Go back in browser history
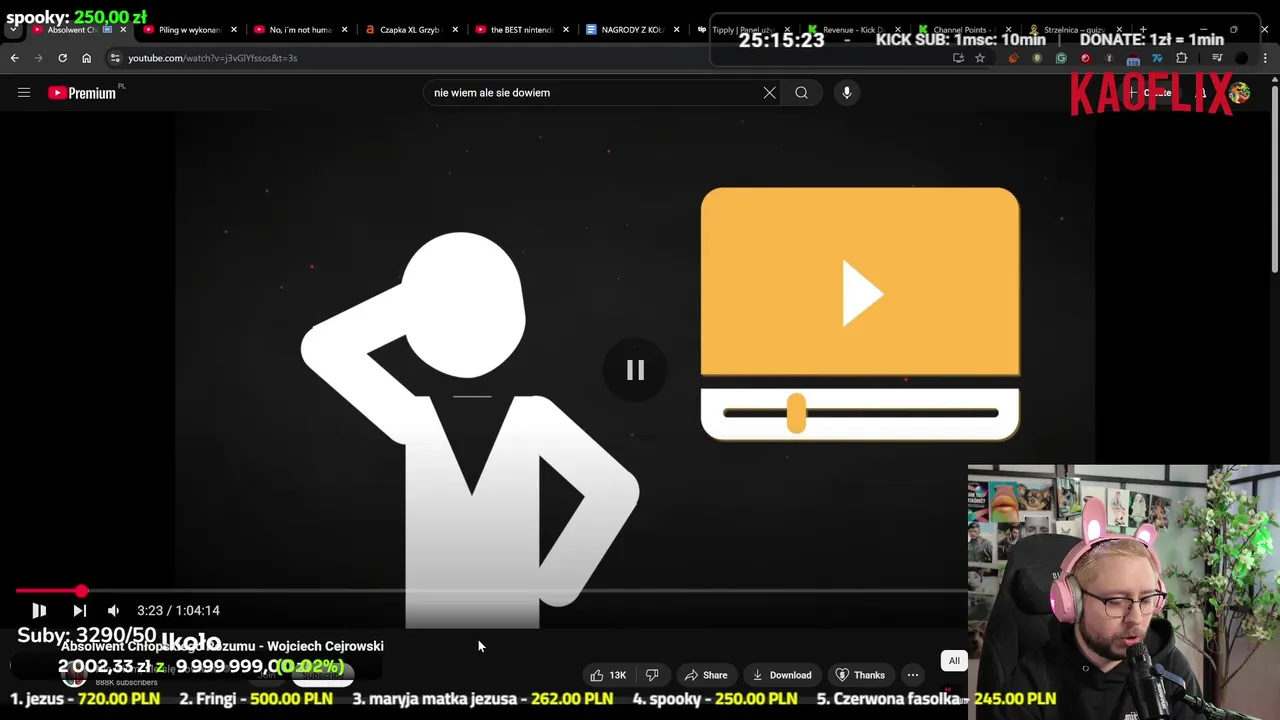This screenshot has width=1280, height=720. pos(15,58)
